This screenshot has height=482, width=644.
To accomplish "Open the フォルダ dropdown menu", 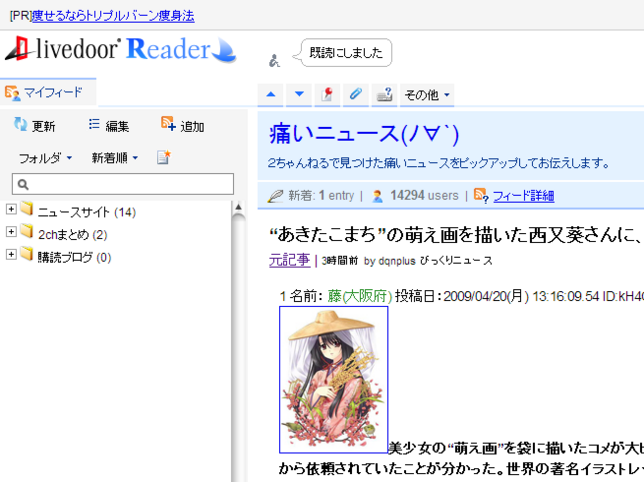I will click(x=45, y=158).
